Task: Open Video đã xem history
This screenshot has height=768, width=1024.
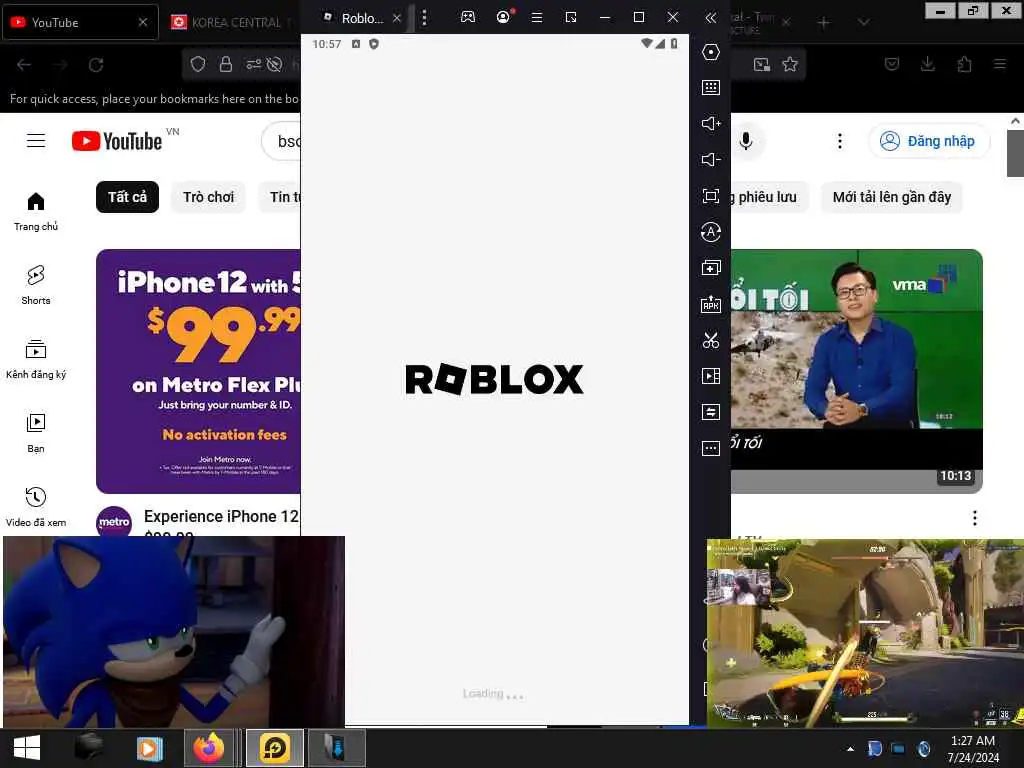Action: 36,507
